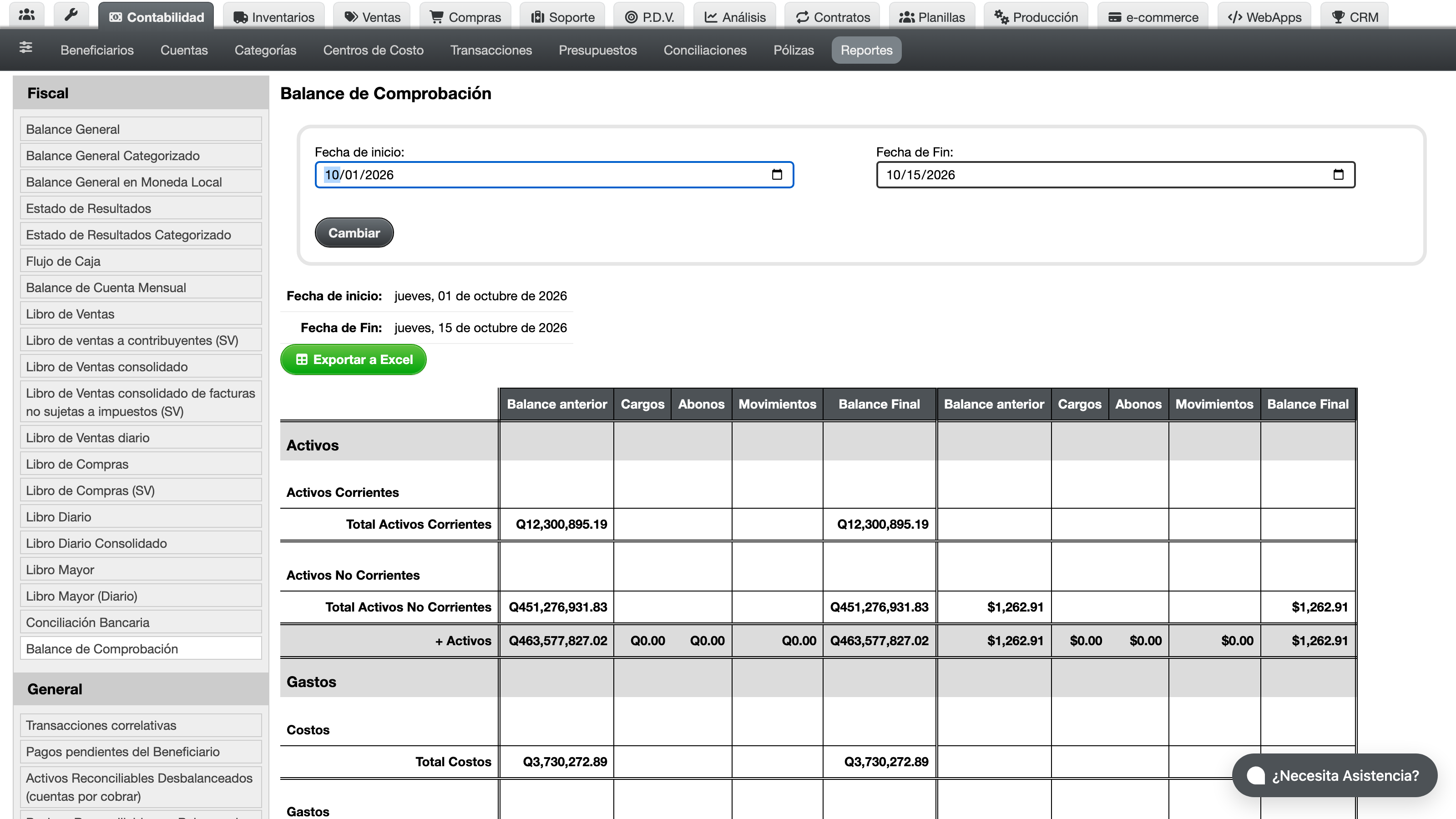The height and width of the screenshot is (819, 1456).
Task: Open the Conciliación Bancaria report
Action: pos(141,622)
